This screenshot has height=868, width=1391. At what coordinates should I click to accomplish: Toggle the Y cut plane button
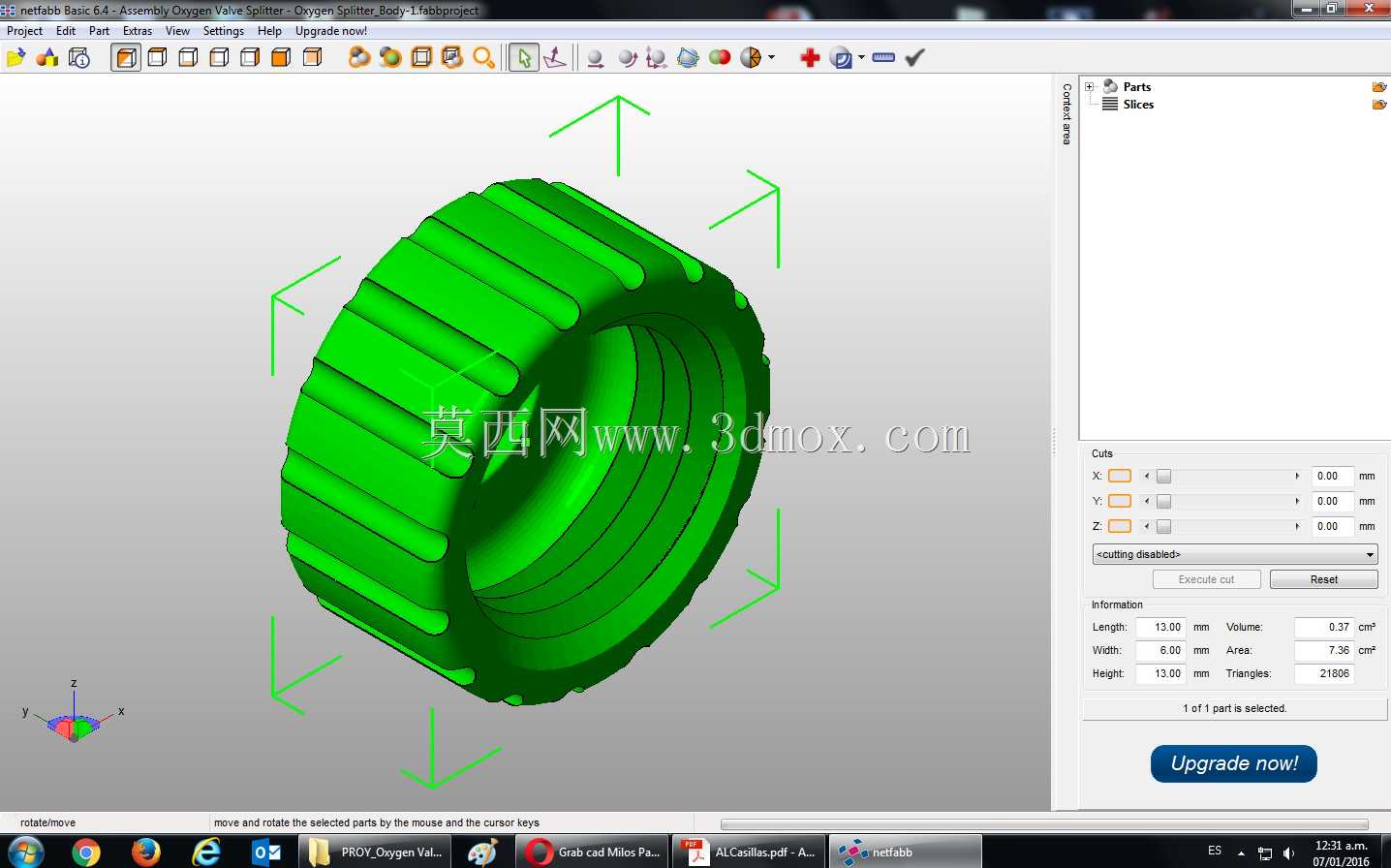click(1120, 501)
